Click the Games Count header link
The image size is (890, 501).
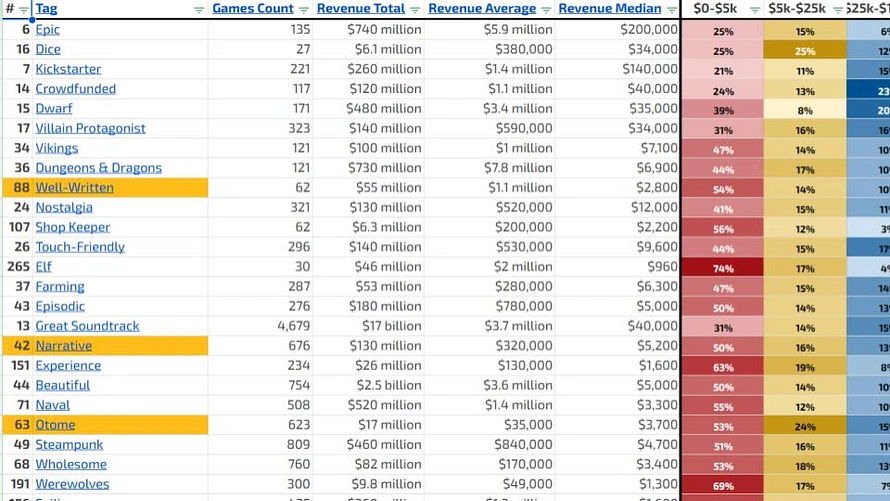pyautogui.click(x=253, y=9)
